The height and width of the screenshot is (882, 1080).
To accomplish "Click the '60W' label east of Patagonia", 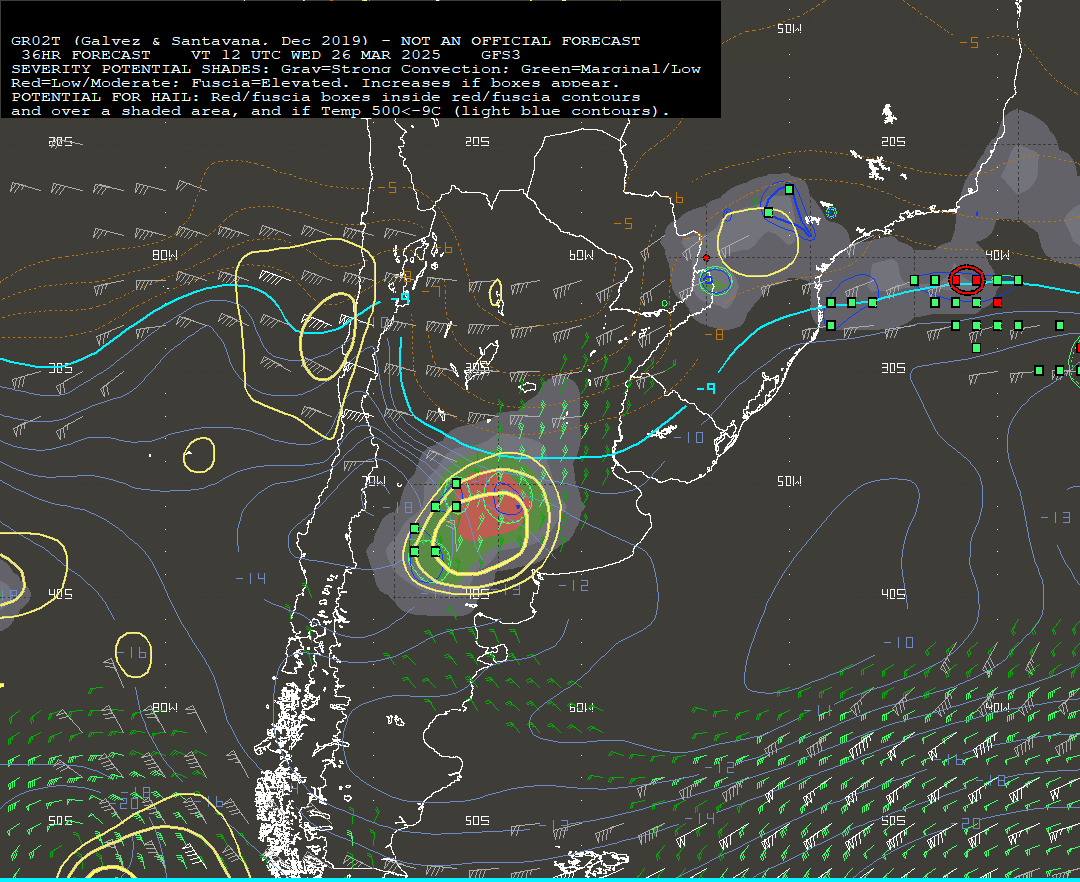I will click(581, 707).
